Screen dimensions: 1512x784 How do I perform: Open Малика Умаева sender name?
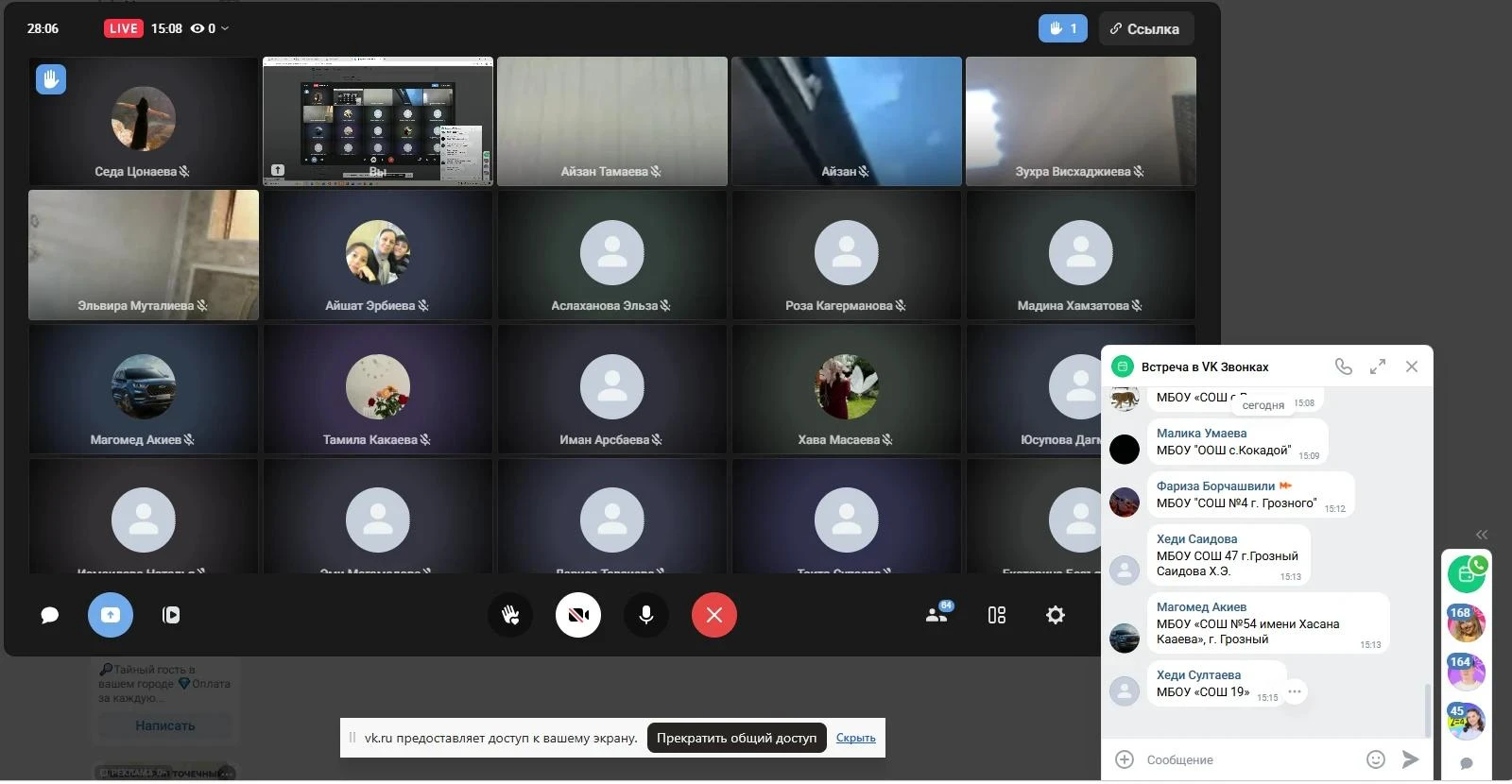click(1201, 433)
